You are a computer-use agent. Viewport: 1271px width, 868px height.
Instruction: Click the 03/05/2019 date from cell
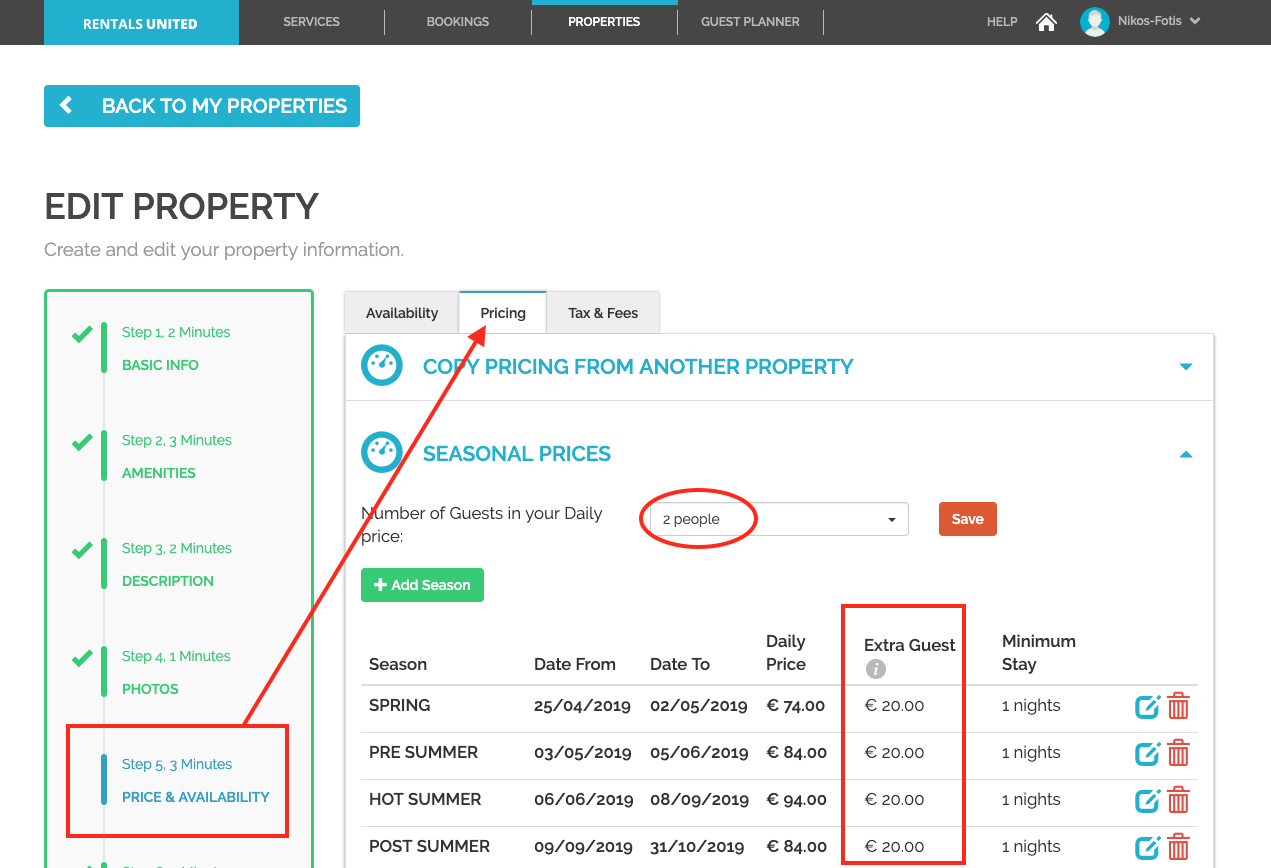583,753
